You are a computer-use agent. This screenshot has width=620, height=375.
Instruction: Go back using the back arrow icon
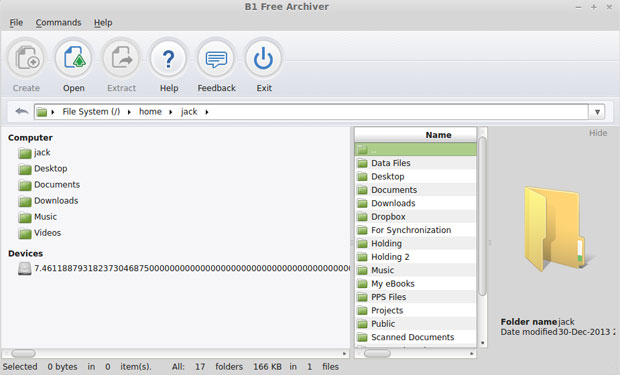coord(22,112)
